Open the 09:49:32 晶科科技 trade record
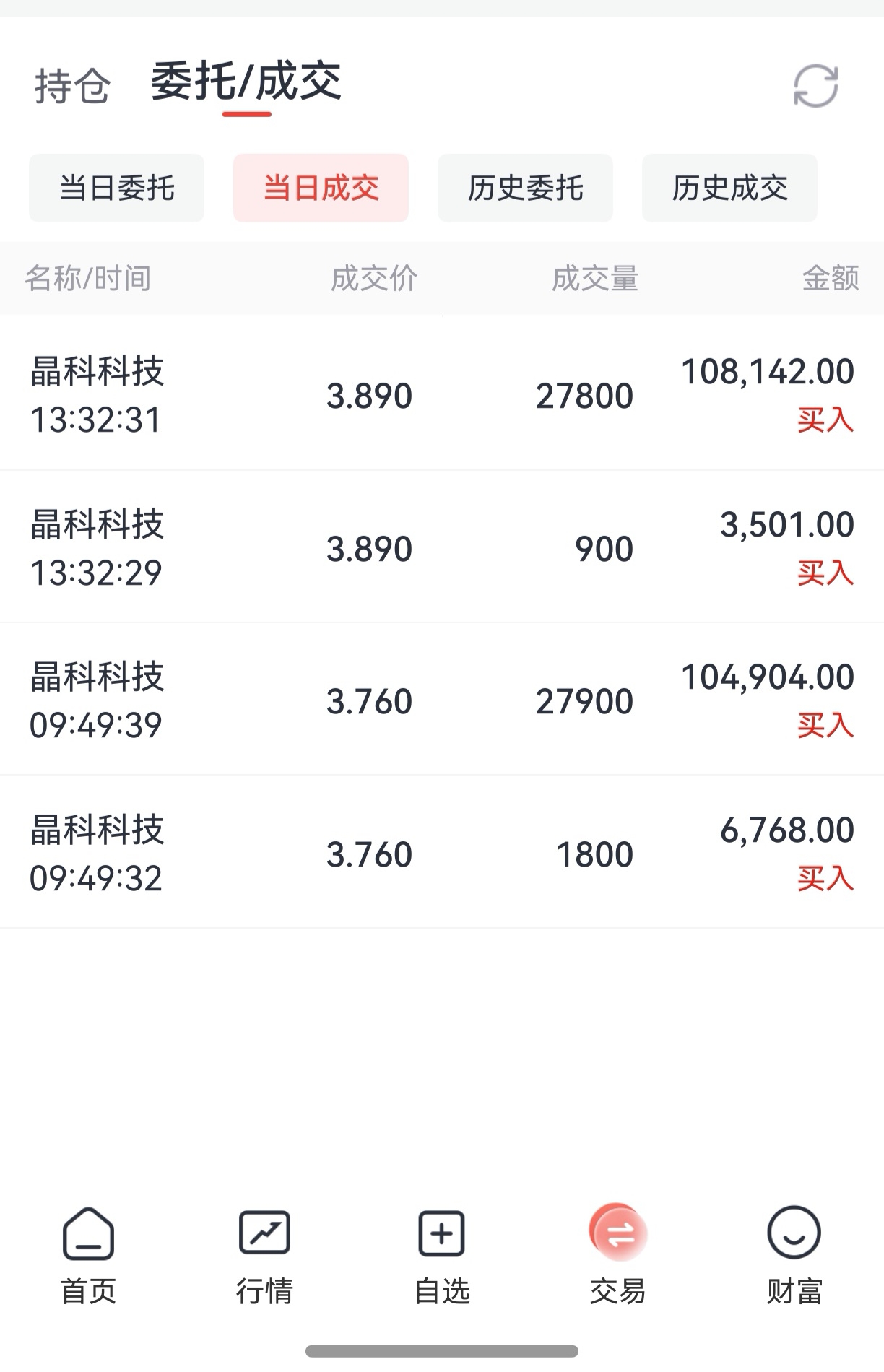 pyautogui.click(x=442, y=853)
